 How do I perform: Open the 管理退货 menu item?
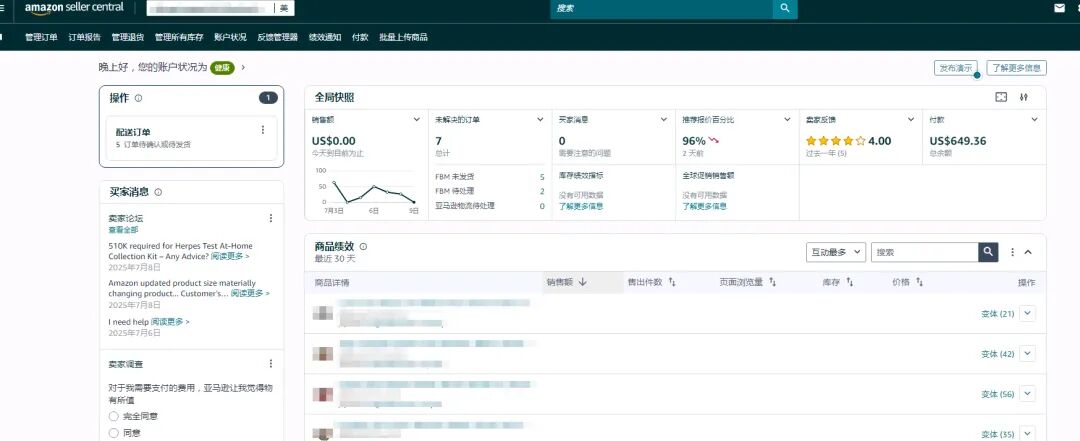pyautogui.click(x=127, y=37)
